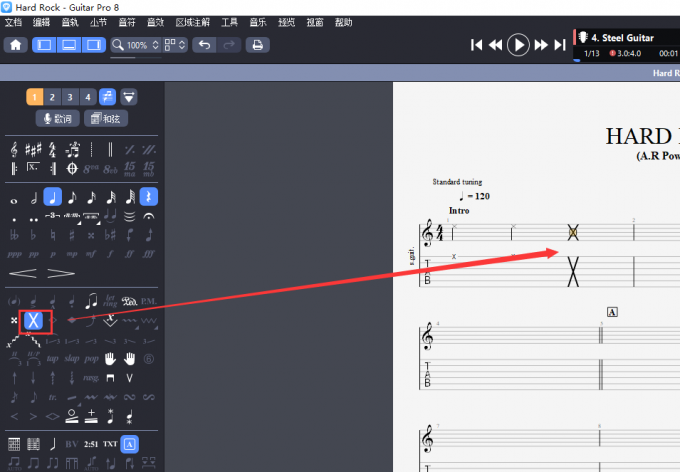Toggle the bottom panel visibility button
The image size is (680, 472).
[x=69, y=45]
